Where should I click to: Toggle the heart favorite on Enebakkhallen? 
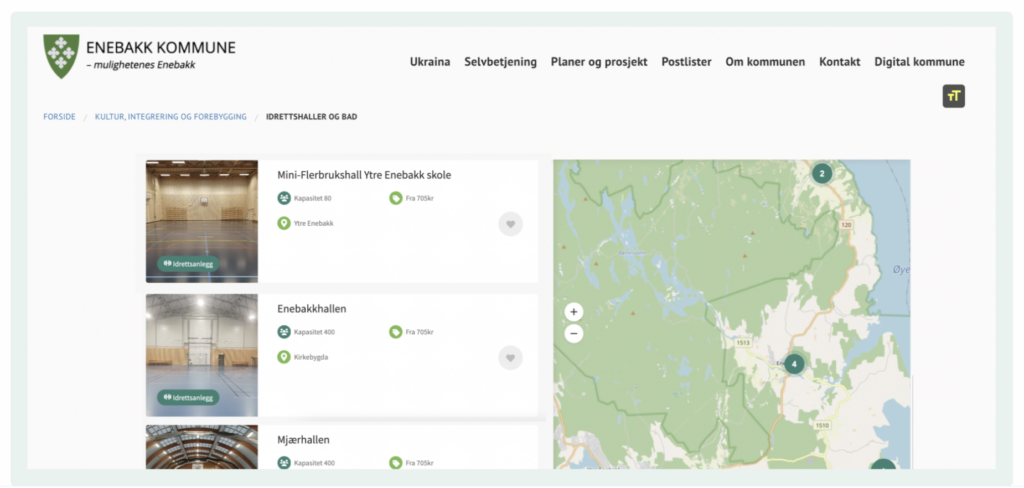tap(510, 357)
